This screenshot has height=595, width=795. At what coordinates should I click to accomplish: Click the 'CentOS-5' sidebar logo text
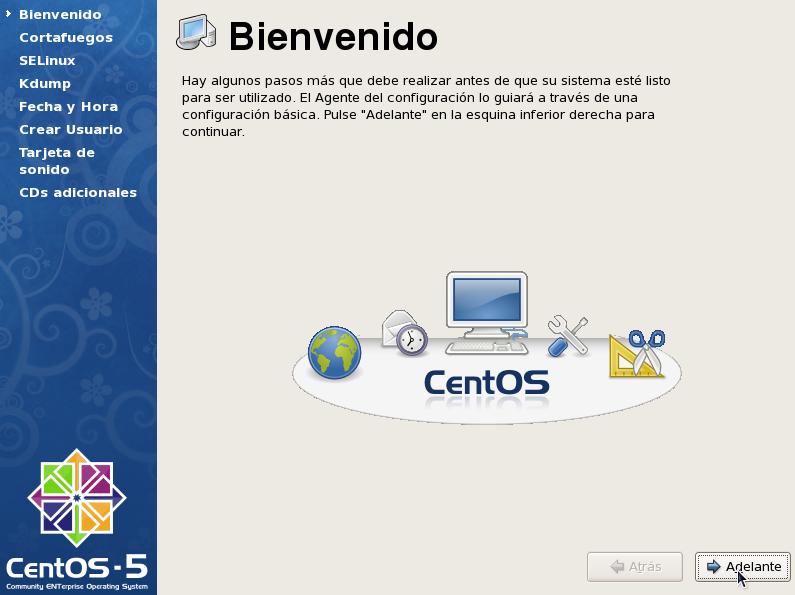[x=77, y=567]
